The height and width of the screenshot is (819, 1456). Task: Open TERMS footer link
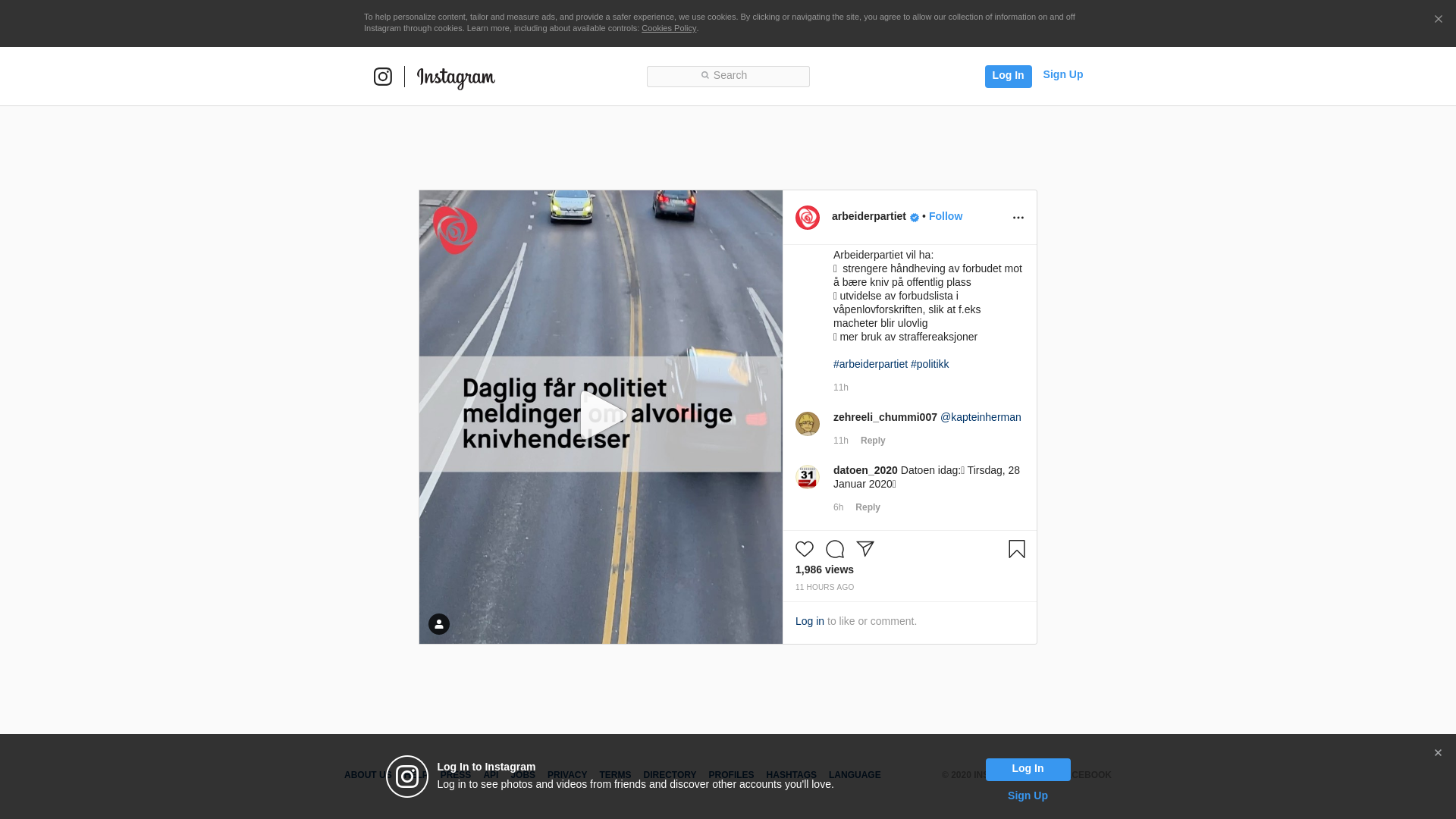[x=615, y=775]
